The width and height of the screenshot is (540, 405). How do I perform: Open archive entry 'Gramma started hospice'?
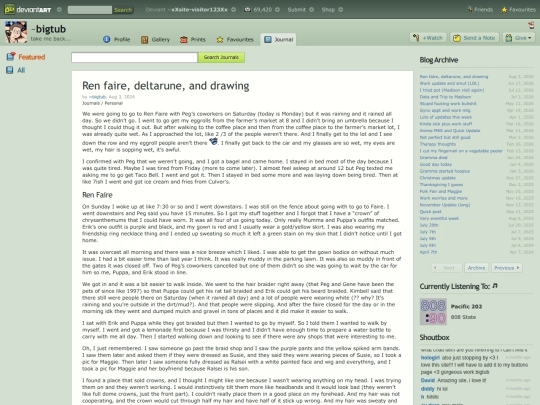click(444, 171)
